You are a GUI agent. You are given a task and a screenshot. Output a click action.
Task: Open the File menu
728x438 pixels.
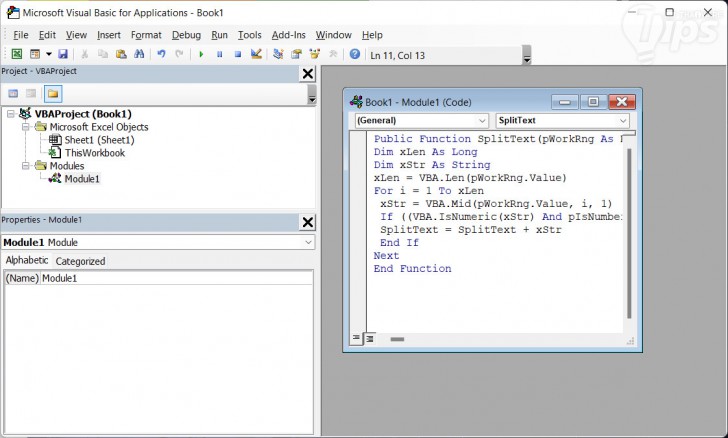20,35
